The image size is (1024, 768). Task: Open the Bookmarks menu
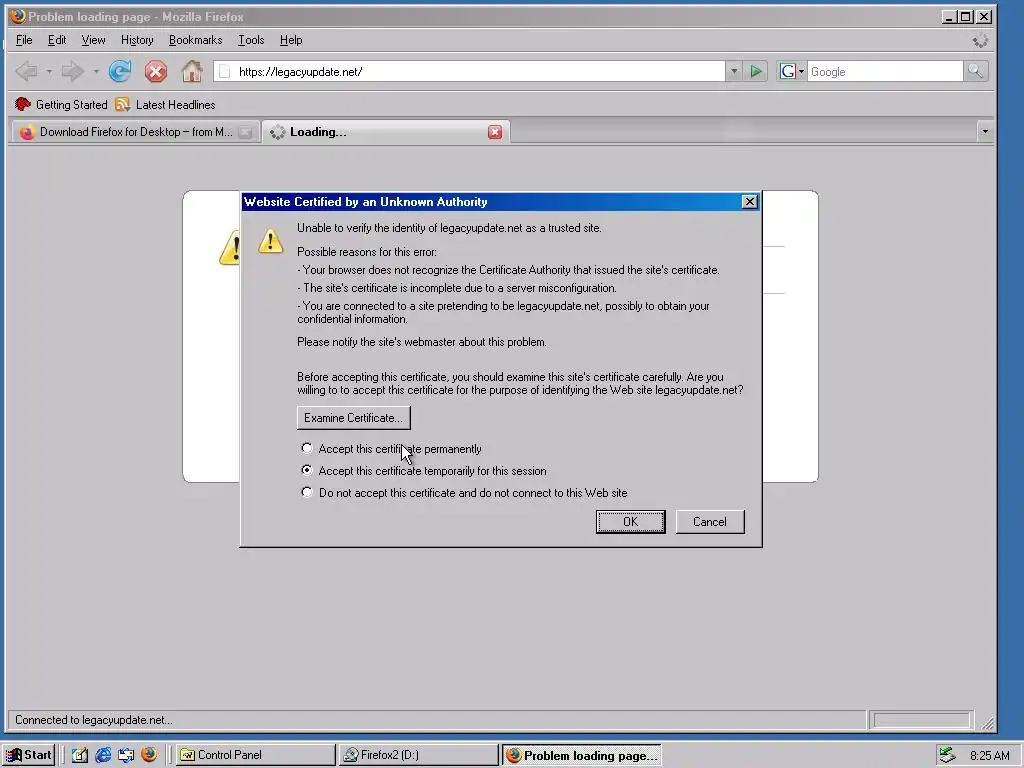pos(195,40)
